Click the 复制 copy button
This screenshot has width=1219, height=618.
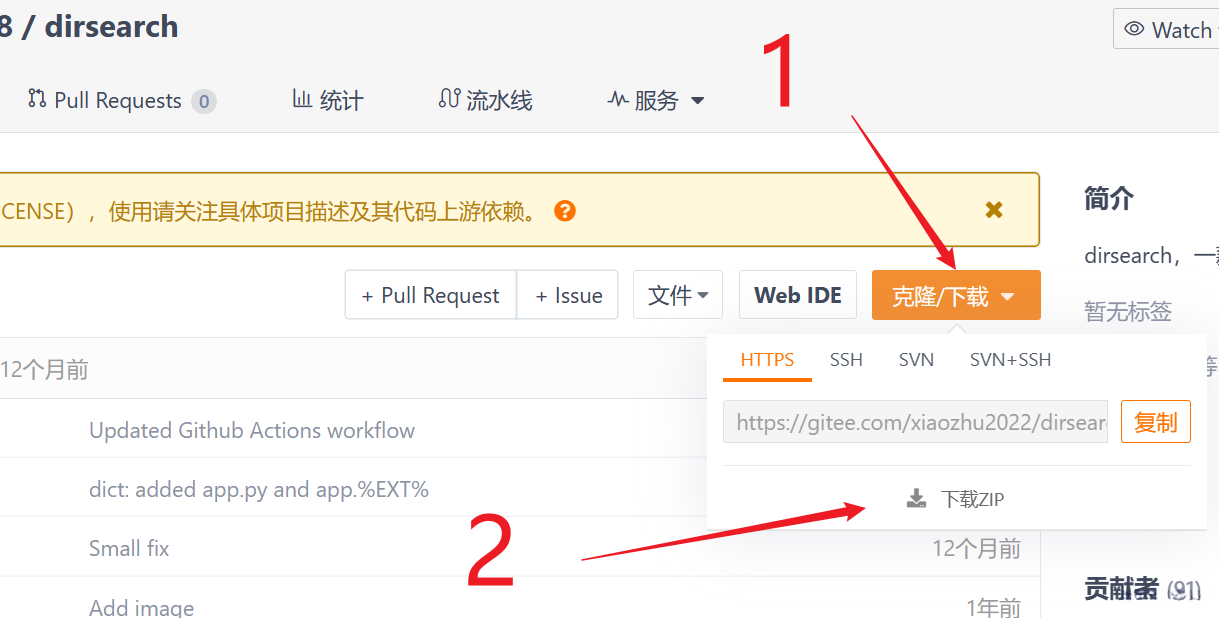(1156, 422)
